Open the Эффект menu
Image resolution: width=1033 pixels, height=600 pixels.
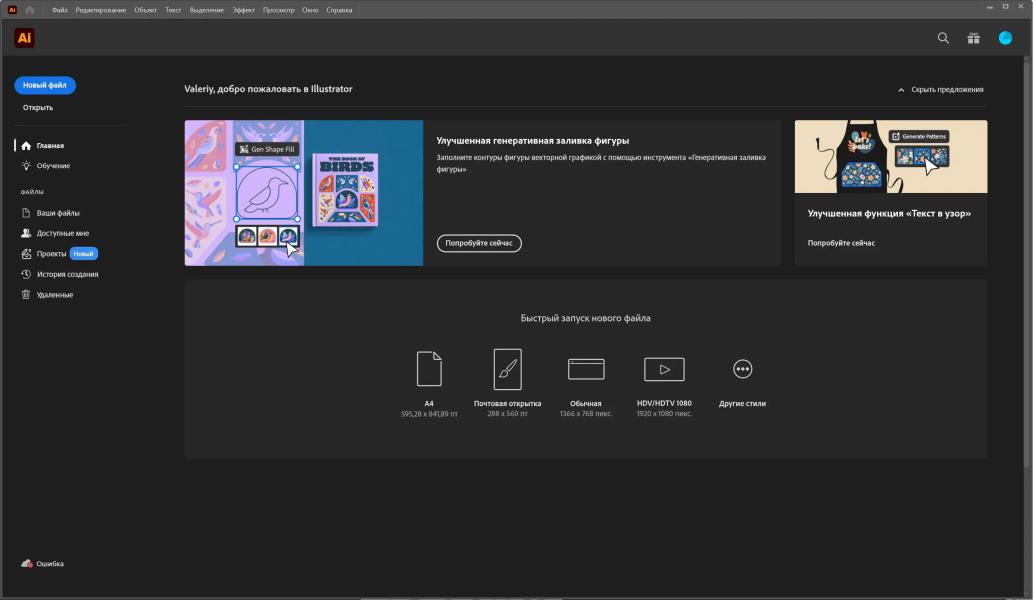coord(243,10)
